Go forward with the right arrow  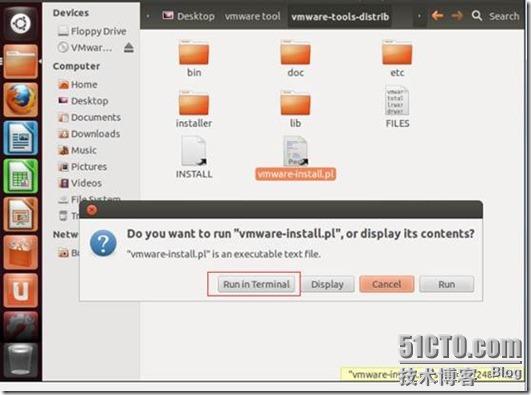click(456, 16)
